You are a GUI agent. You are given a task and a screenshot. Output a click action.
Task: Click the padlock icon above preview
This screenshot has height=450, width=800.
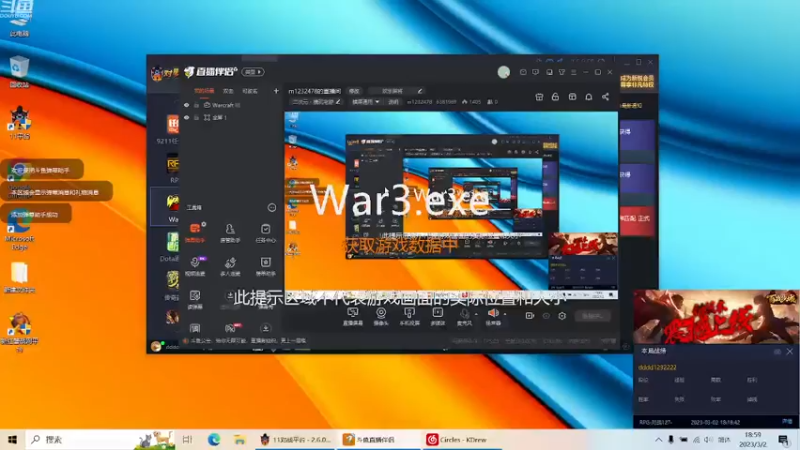coord(555,96)
